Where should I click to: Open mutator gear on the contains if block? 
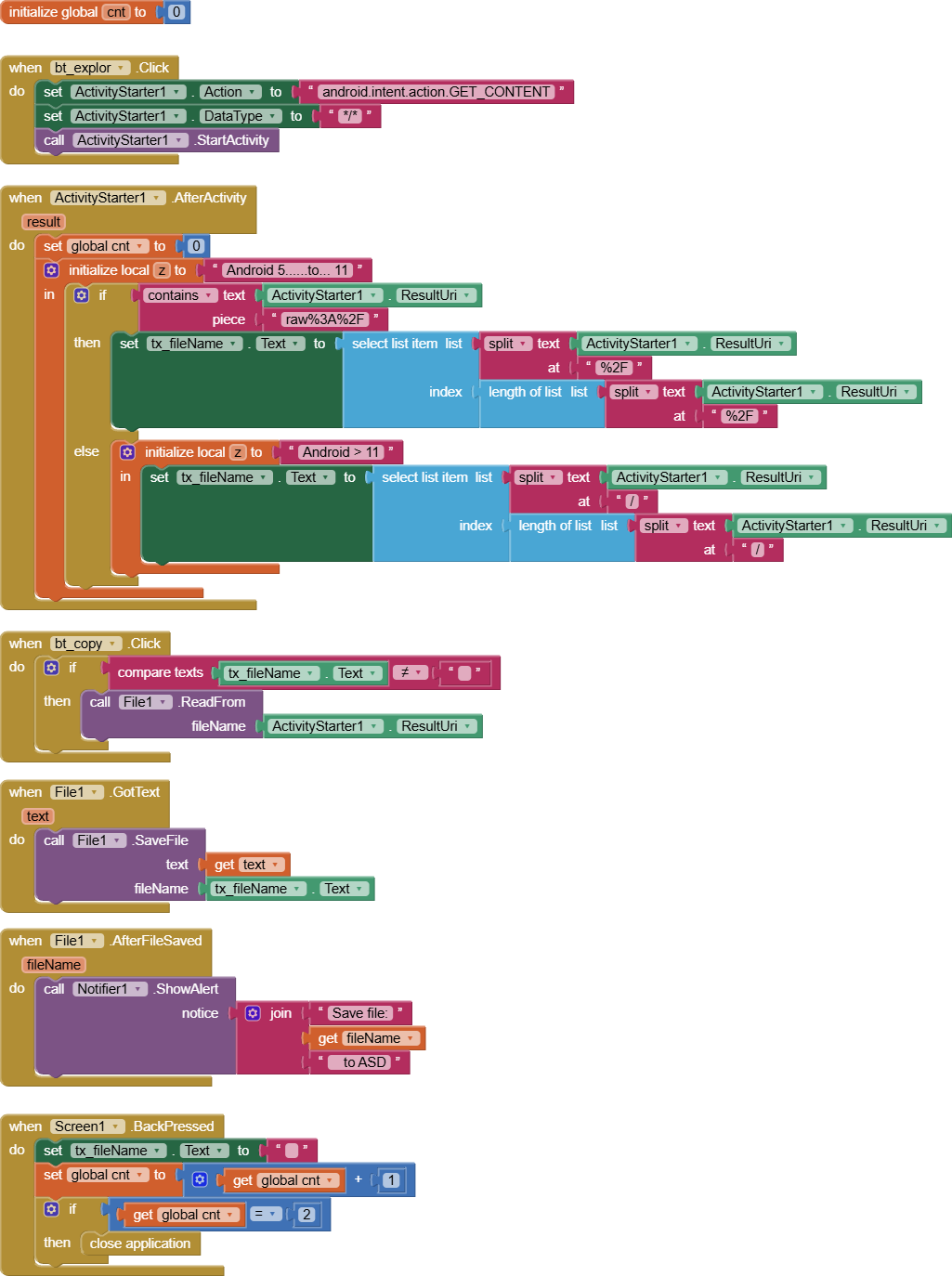(x=82, y=295)
